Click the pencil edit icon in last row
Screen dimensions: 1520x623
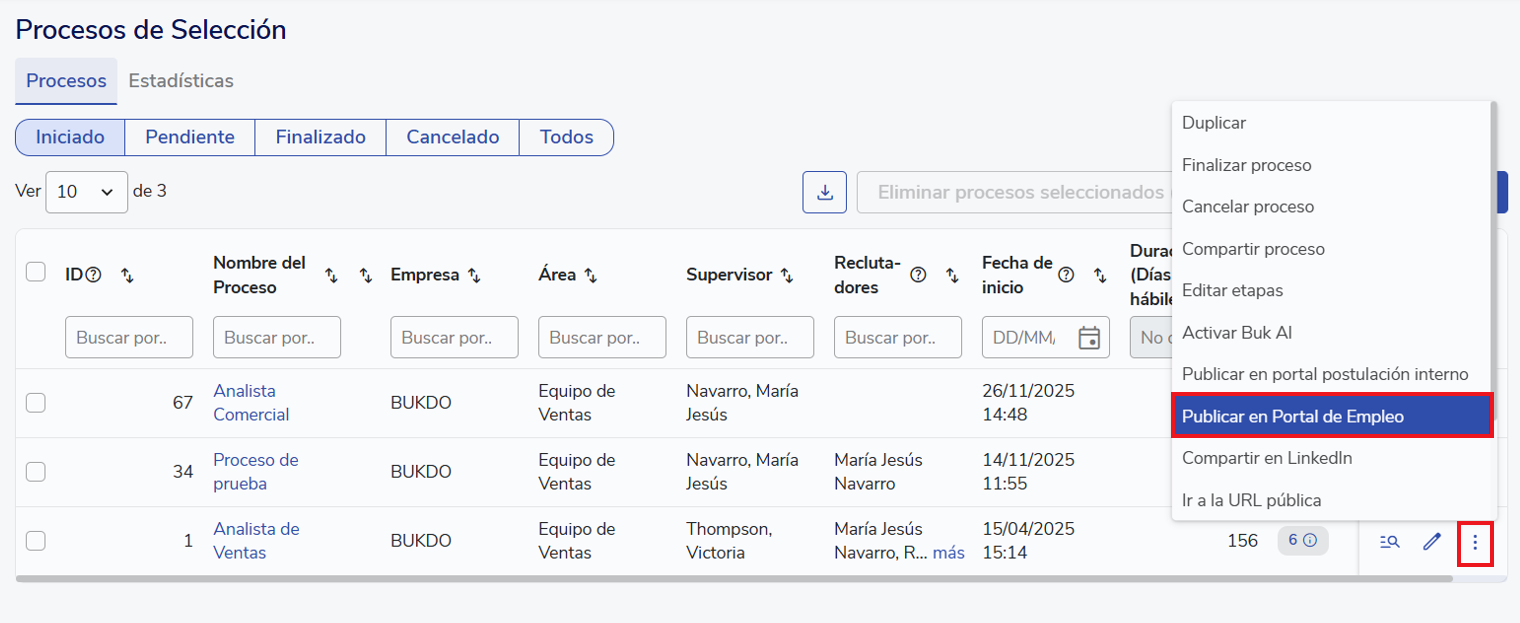[x=1432, y=542]
